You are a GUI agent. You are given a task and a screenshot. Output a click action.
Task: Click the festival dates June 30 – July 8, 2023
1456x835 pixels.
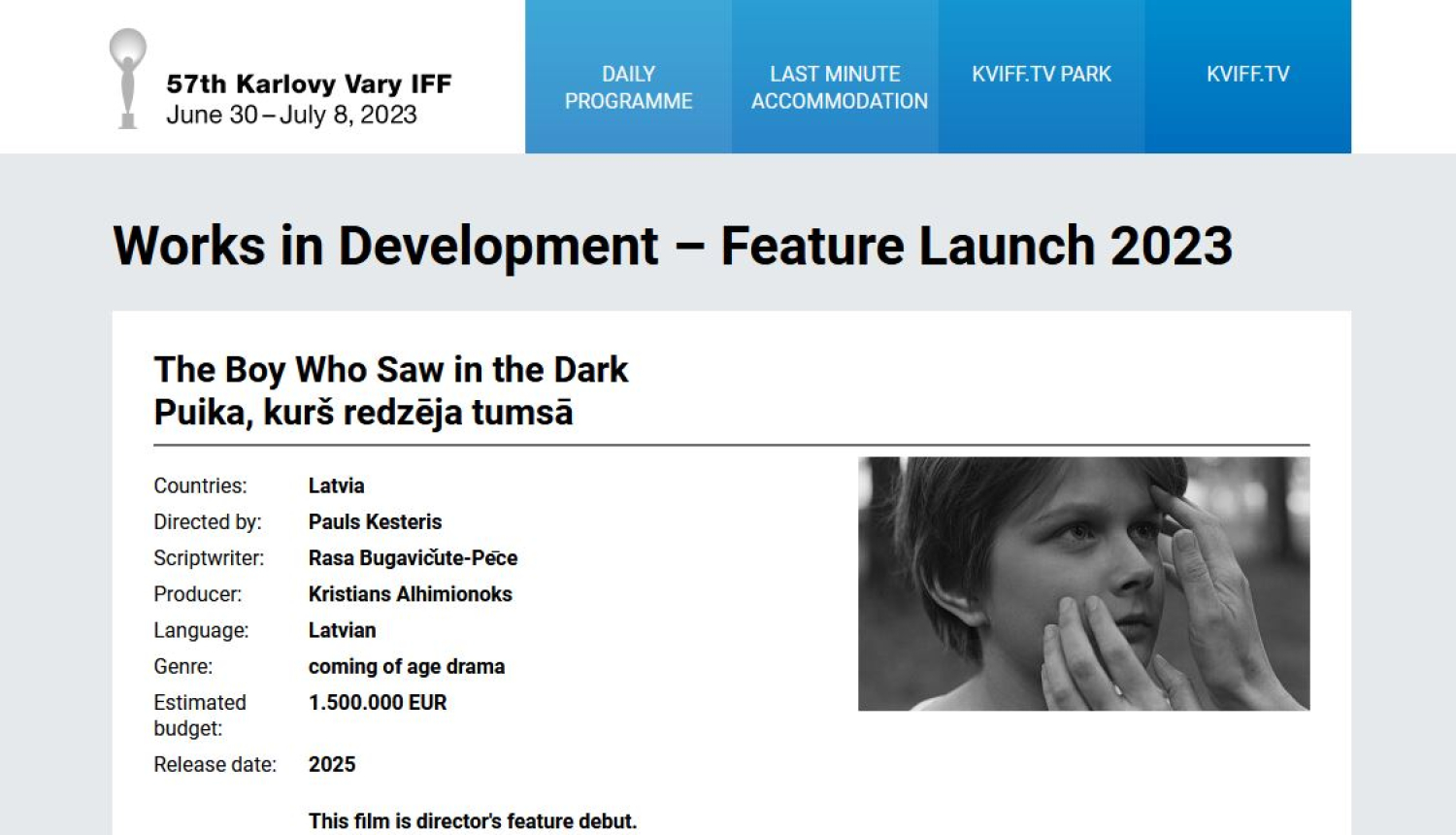pyautogui.click(x=291, y=116)
